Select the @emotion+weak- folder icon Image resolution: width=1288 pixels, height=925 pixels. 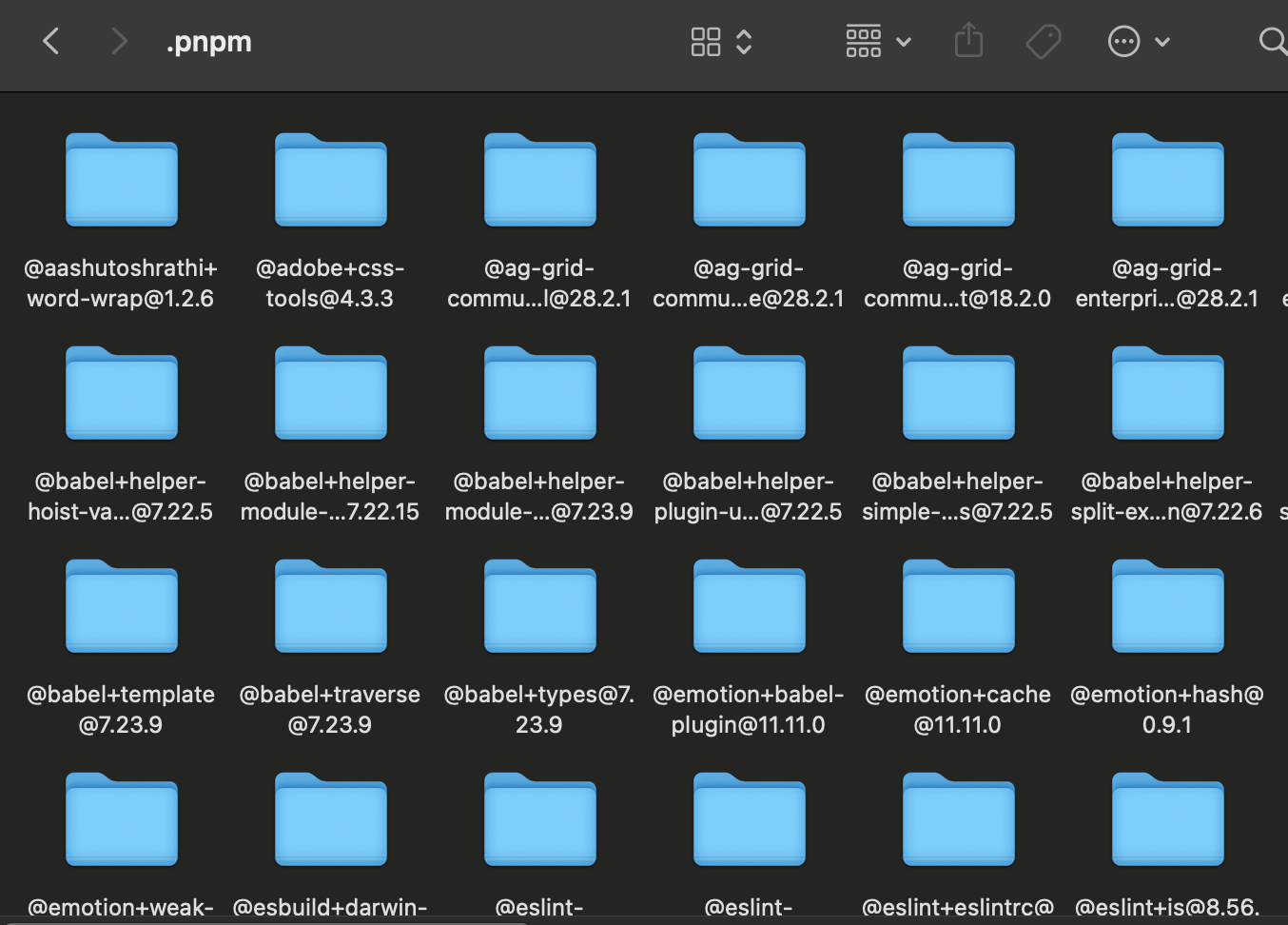pos(122,819)
